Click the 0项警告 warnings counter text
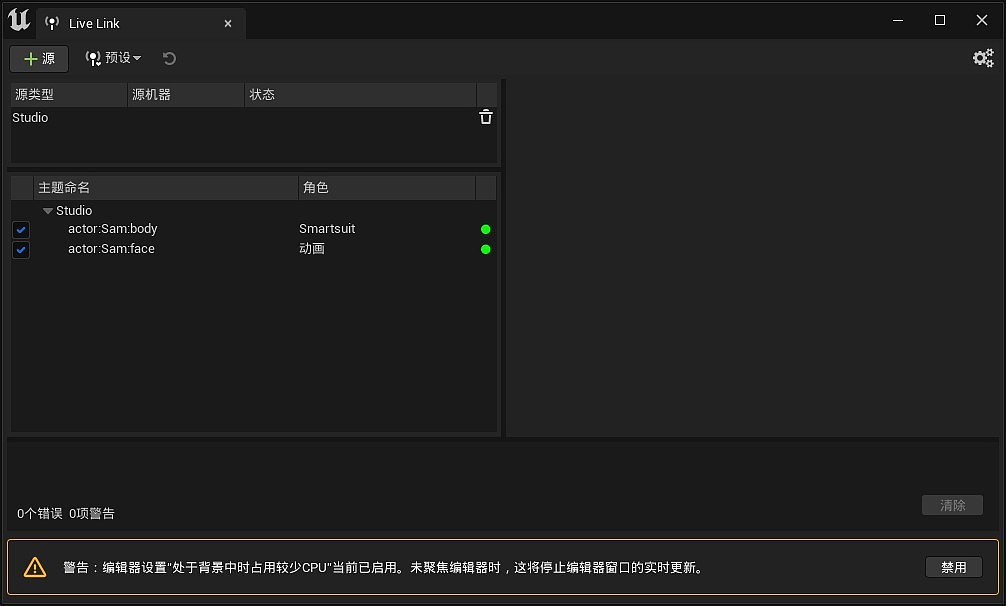Screen dimensions: 1006x606 90,513
